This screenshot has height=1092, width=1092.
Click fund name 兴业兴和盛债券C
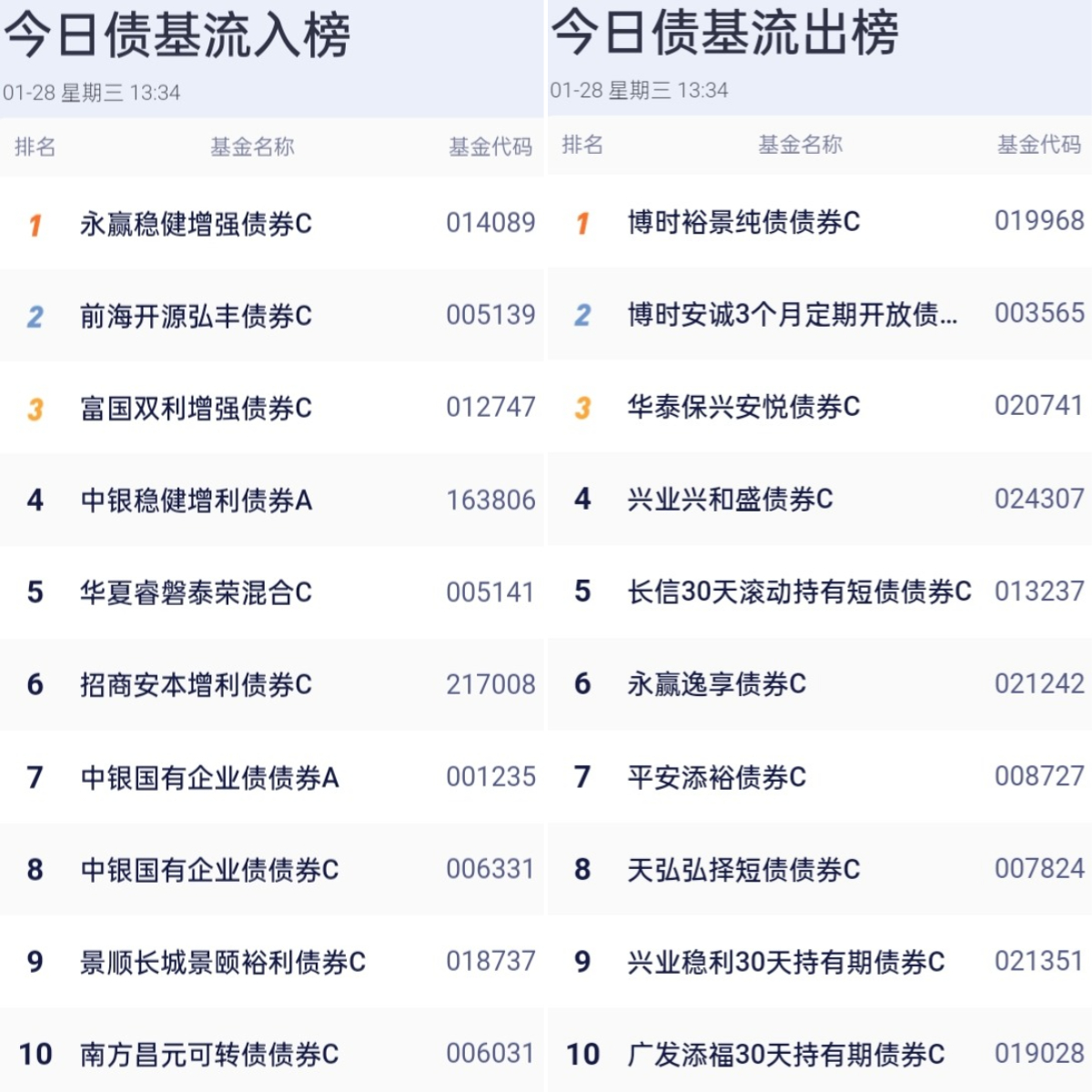point(730,500)
